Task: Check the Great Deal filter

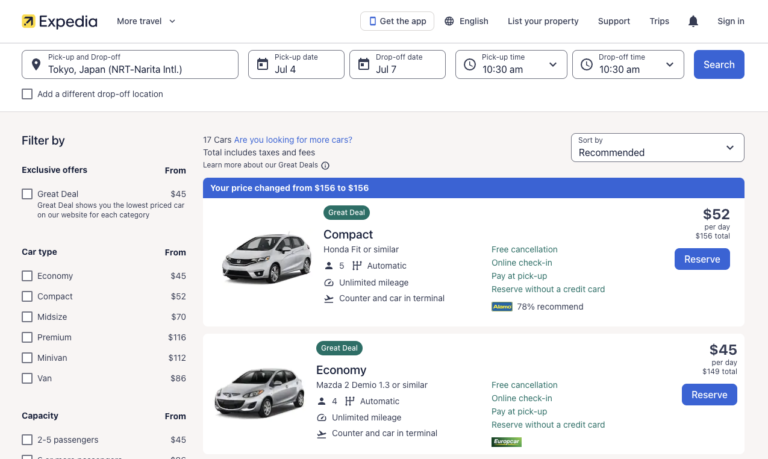Action: pyautogui.click(x=27, y=194)
